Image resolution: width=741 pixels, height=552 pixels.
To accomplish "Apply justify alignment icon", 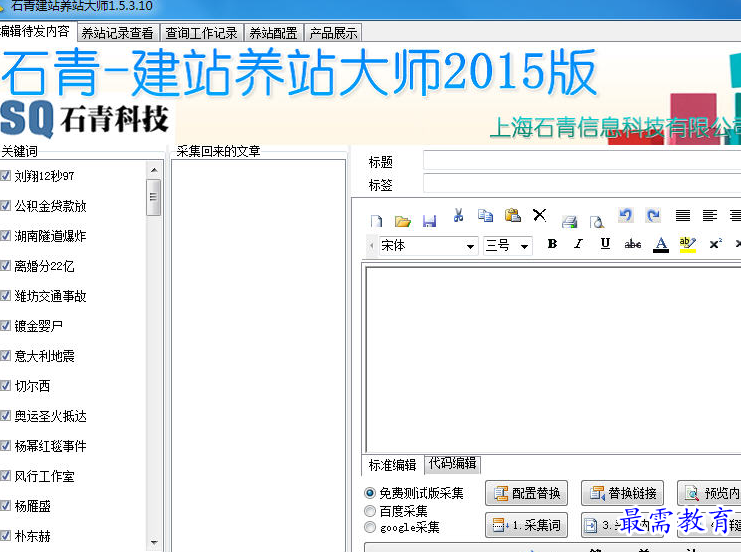I will [x=682, y=216].
